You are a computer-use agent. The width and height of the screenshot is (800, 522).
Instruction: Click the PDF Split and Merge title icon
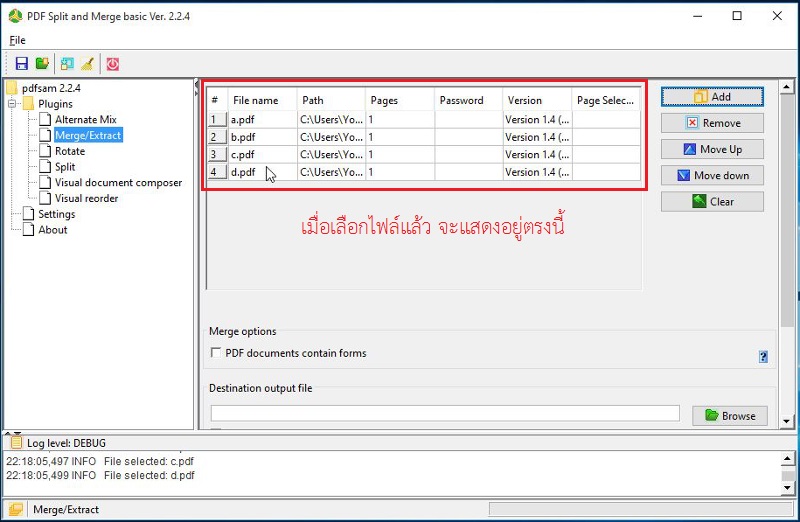(15, 16)
